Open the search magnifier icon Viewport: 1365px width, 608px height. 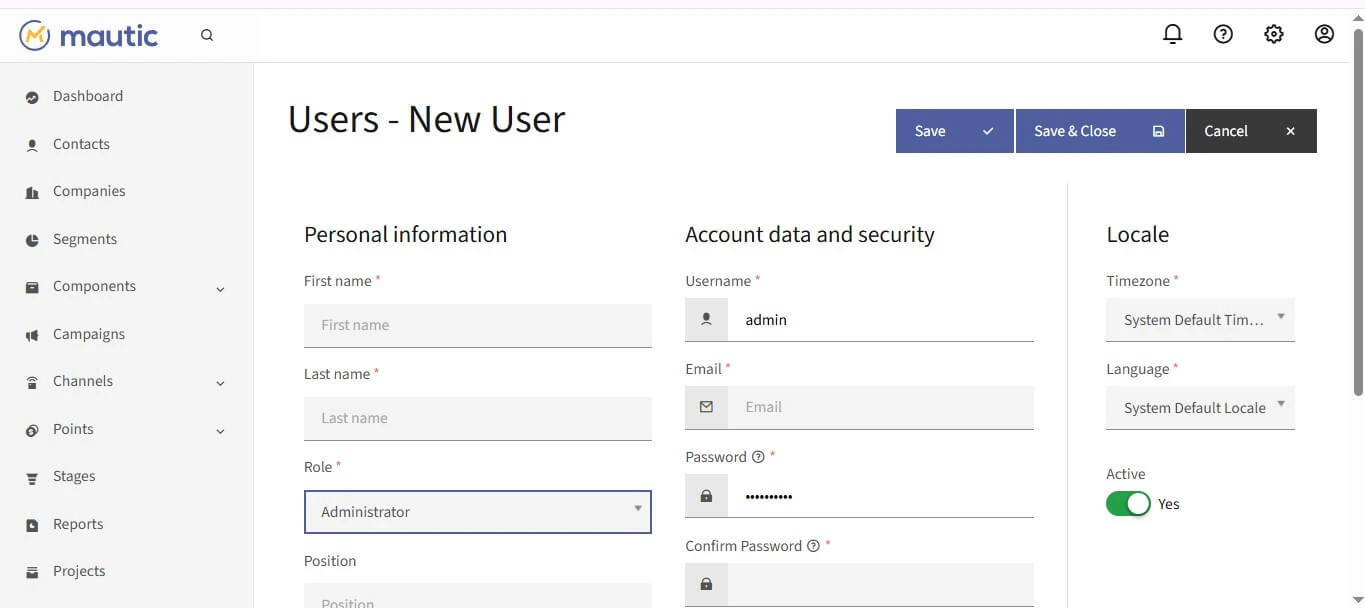207,34
